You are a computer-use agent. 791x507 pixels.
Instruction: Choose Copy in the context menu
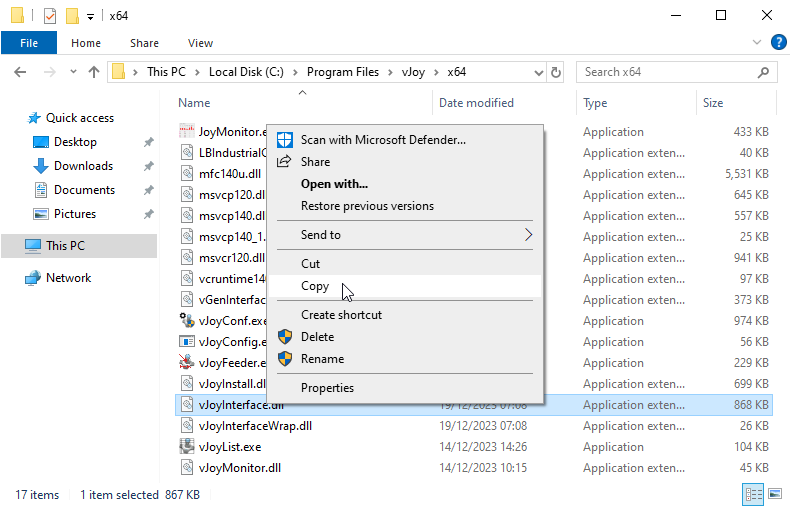coord(405,286)
